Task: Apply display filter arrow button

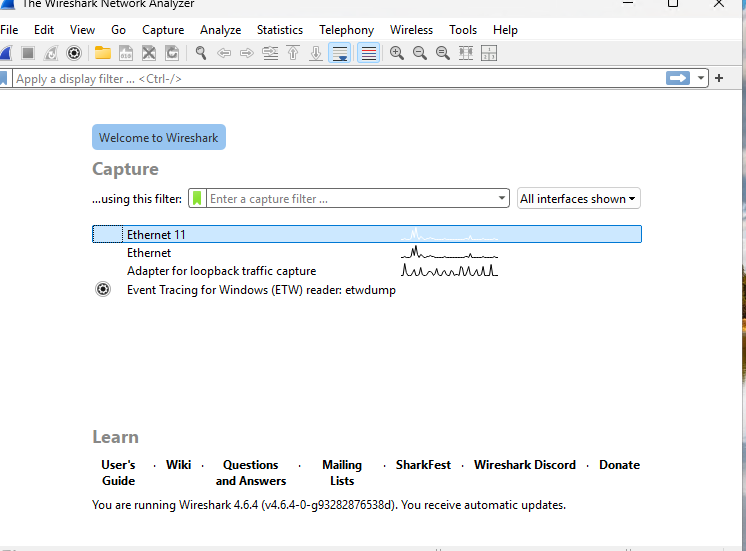Action: (677, 78)
